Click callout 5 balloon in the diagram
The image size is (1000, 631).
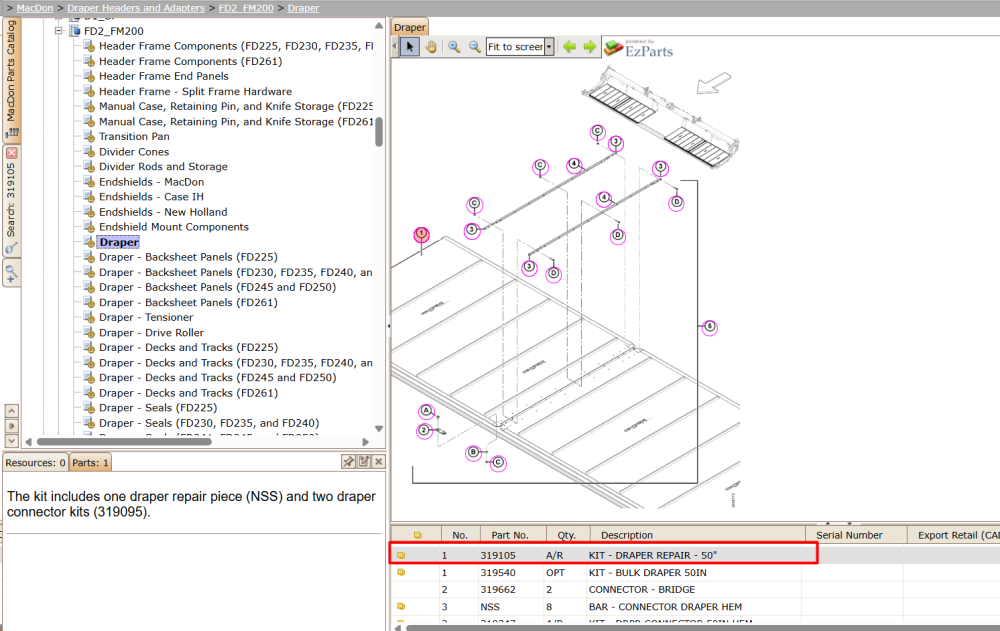(x=710, y=327)
